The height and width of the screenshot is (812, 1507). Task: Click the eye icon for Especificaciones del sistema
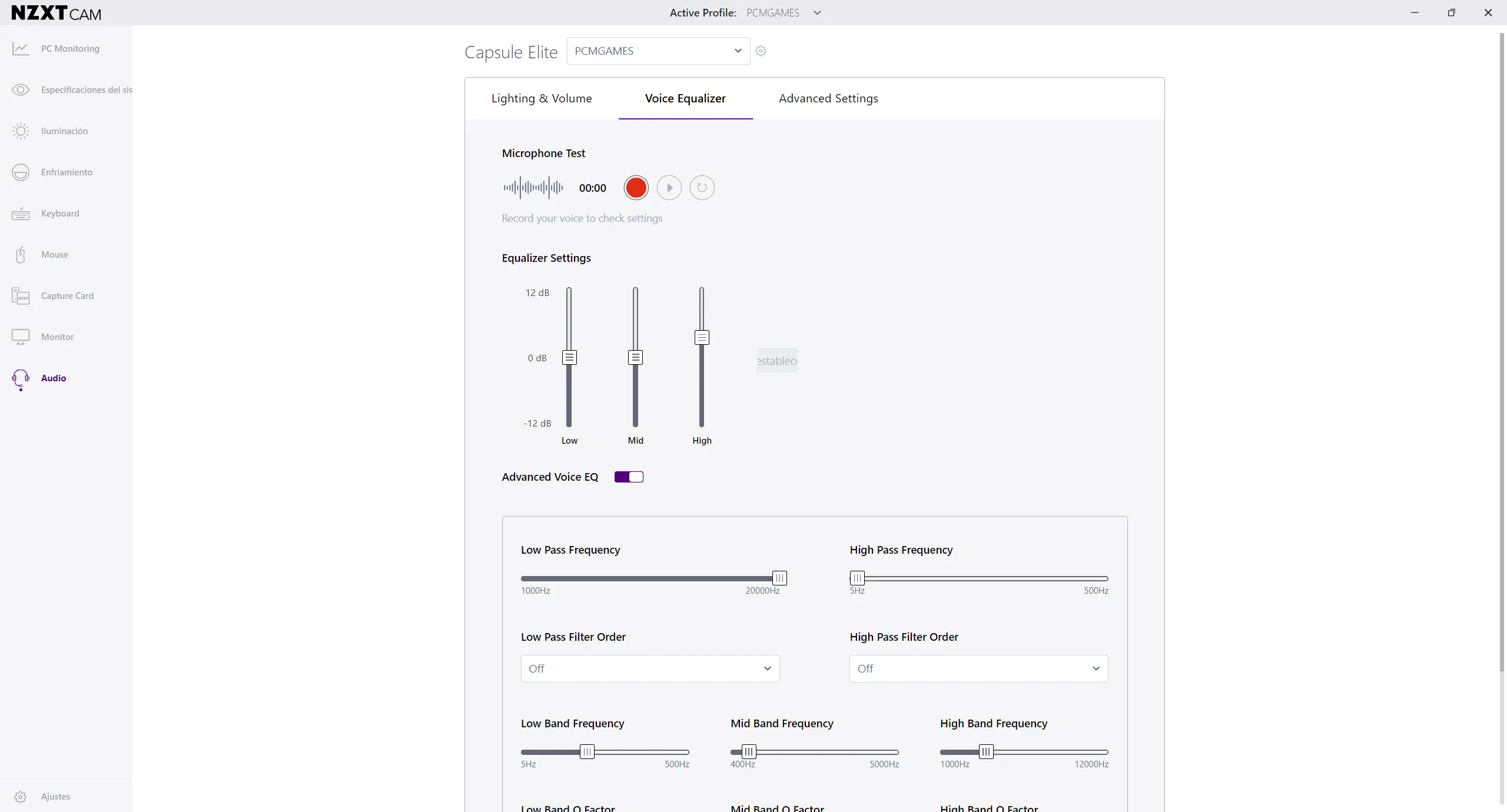click(21, 90)
